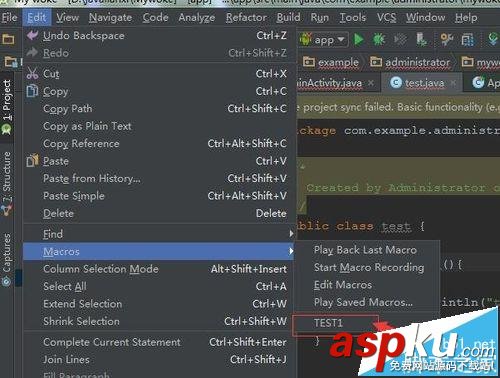The height and width of the screenshot is (378, 500).
Task: Choose Cut in the Edit menu
Action: coord(157,74)
